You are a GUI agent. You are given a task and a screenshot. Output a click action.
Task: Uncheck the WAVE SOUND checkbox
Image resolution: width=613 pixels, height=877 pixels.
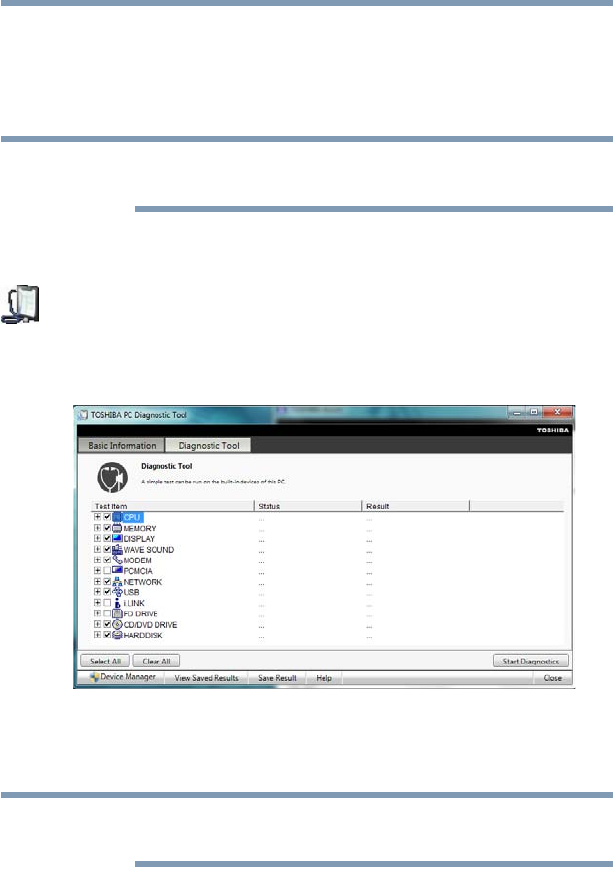107,549
